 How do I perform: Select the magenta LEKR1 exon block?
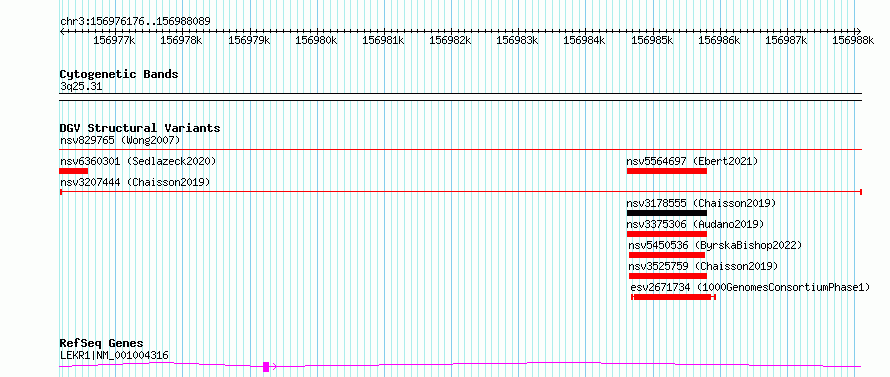point(266,367)
